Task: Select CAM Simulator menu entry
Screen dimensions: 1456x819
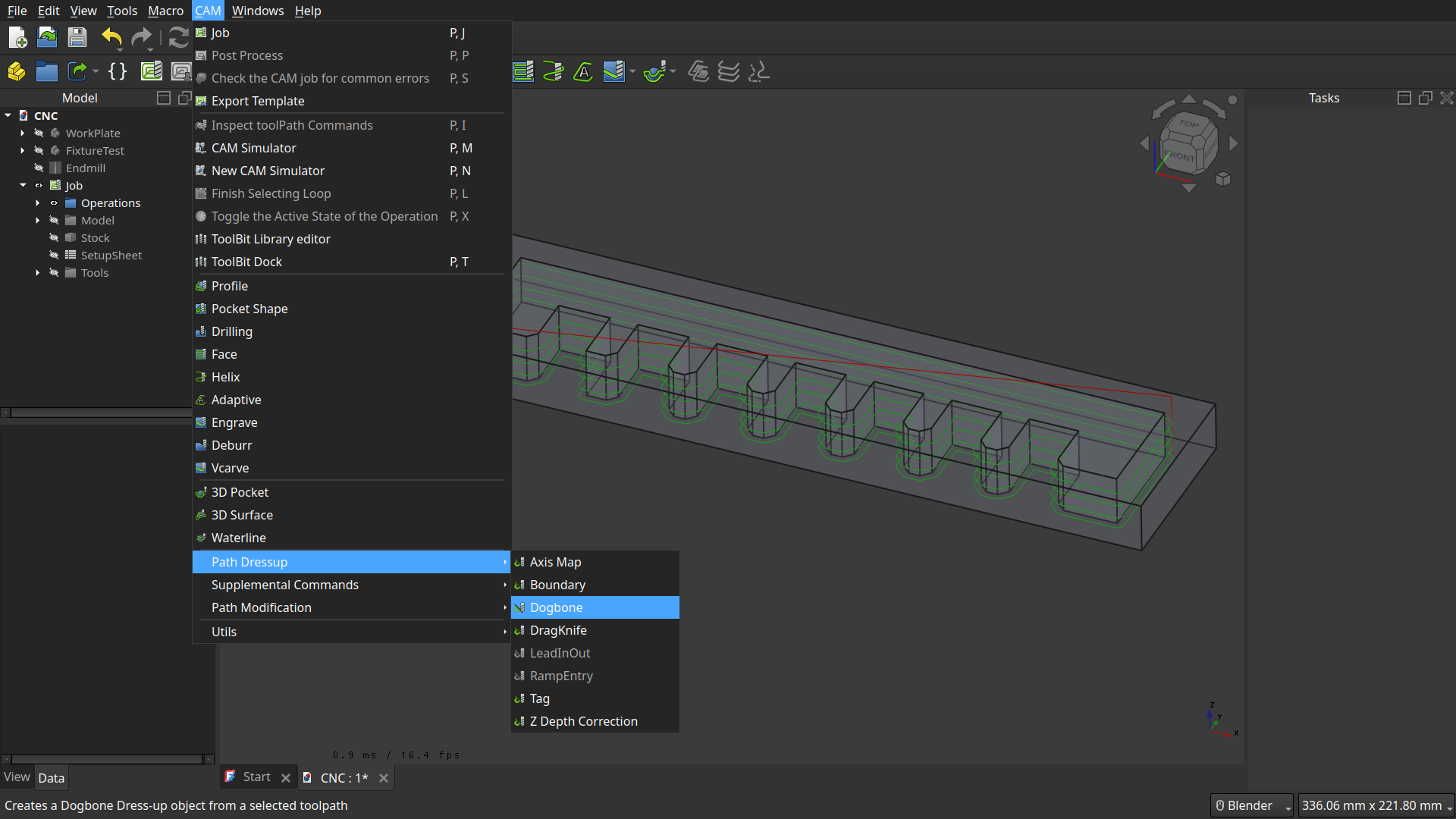Action: click(351, 148)
